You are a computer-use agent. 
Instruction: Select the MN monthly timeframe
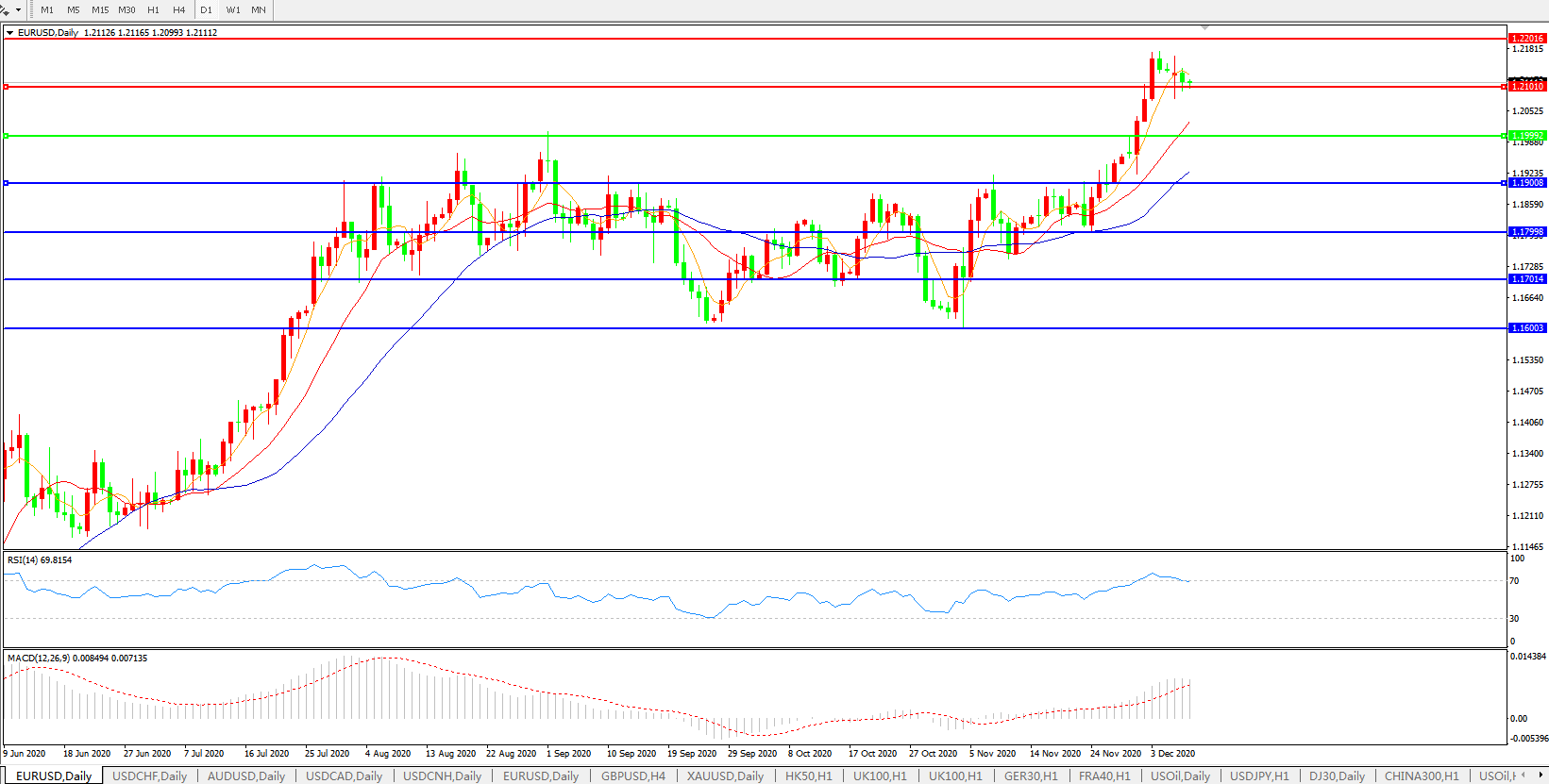tap(259, 10)
